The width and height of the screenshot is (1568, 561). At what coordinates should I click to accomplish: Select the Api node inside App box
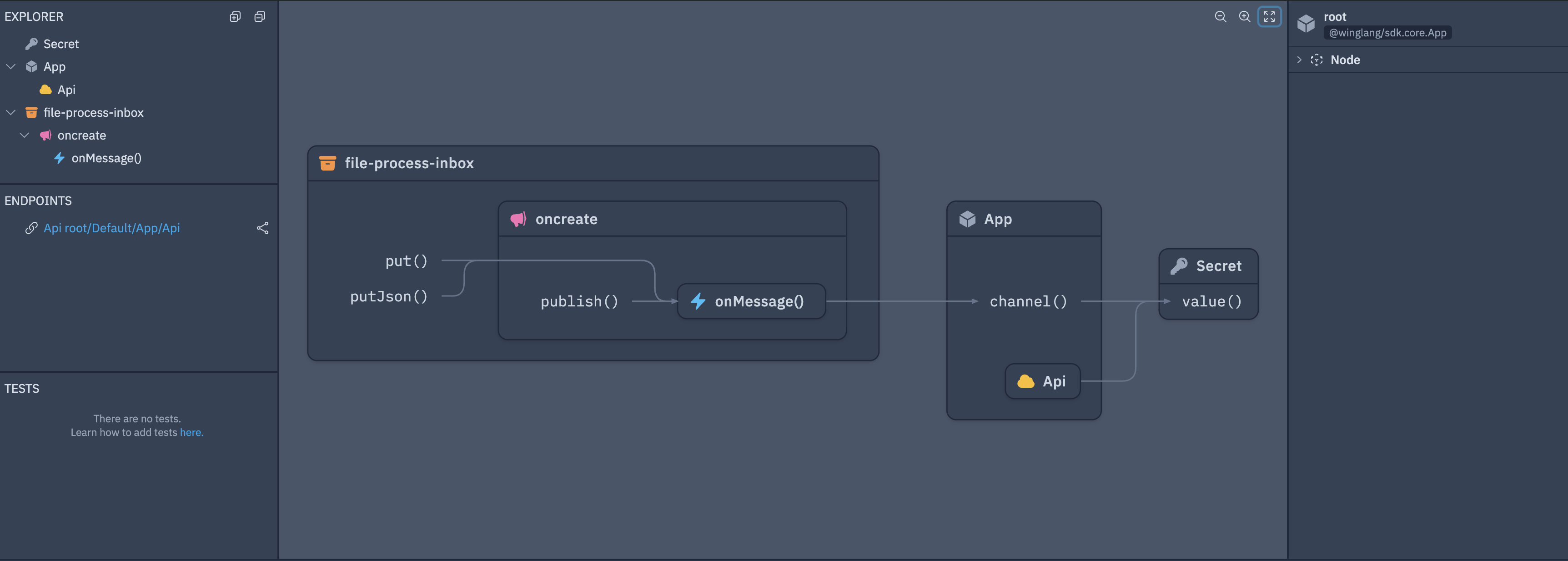pos(1043,381)
